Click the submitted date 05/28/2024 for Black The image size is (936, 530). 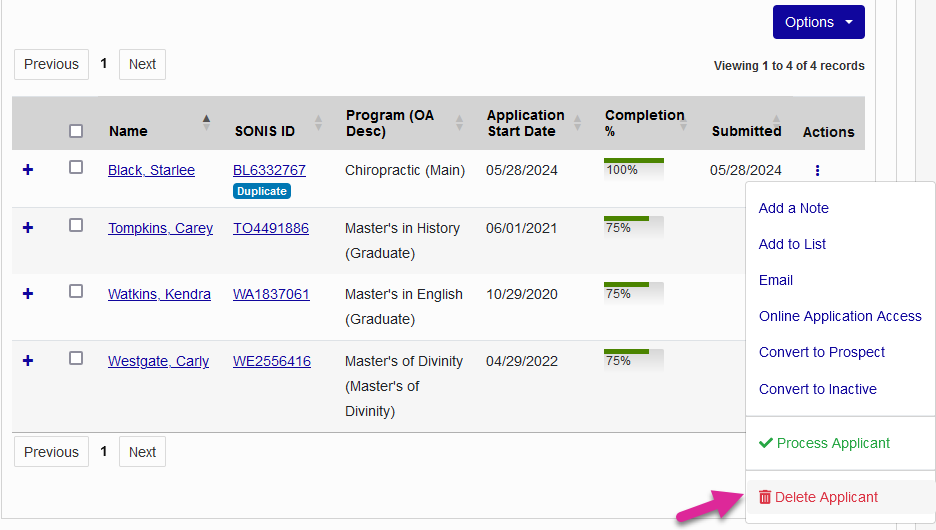click(746, 170)
